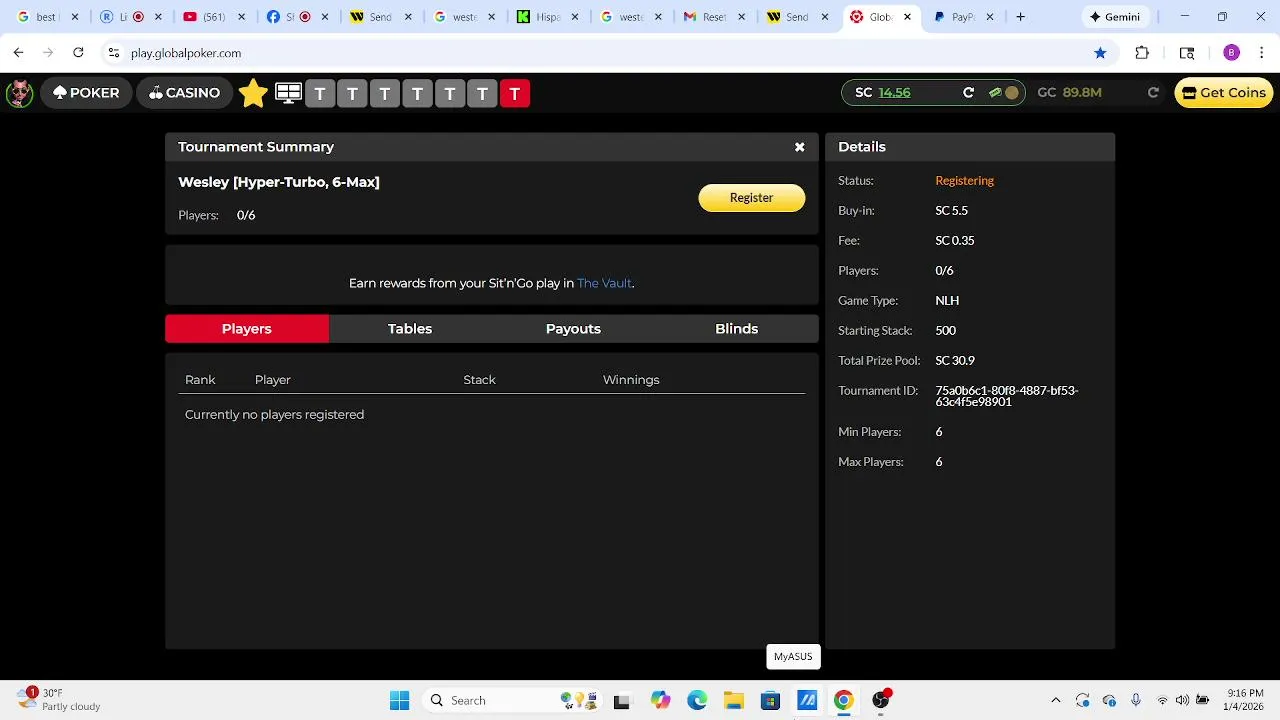Open the POKER lobby
Image resolution: width=1280 pixels, height=720 pixels.
[x=86, y=93]
